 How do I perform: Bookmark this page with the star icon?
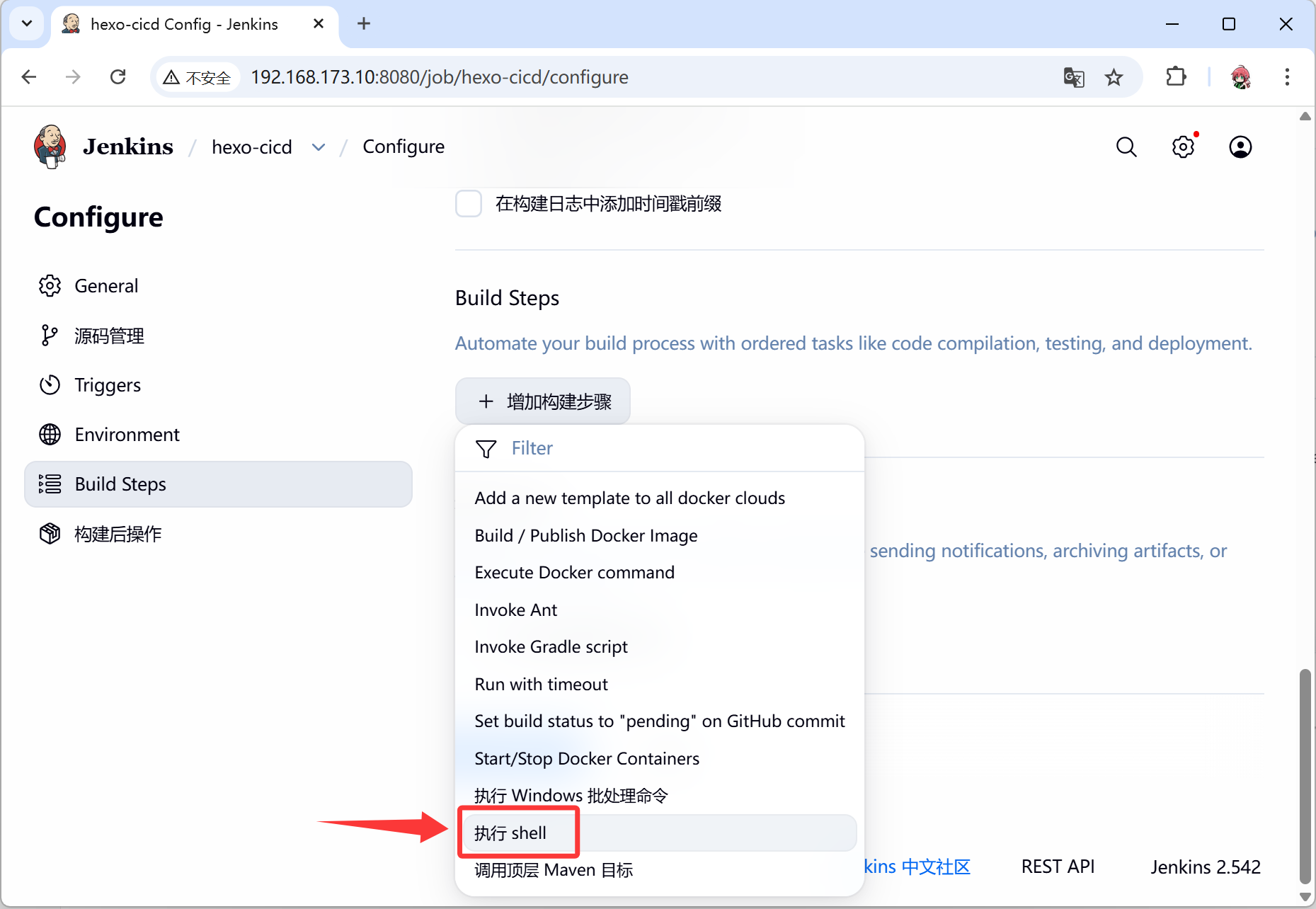(x=1114, y=77)
